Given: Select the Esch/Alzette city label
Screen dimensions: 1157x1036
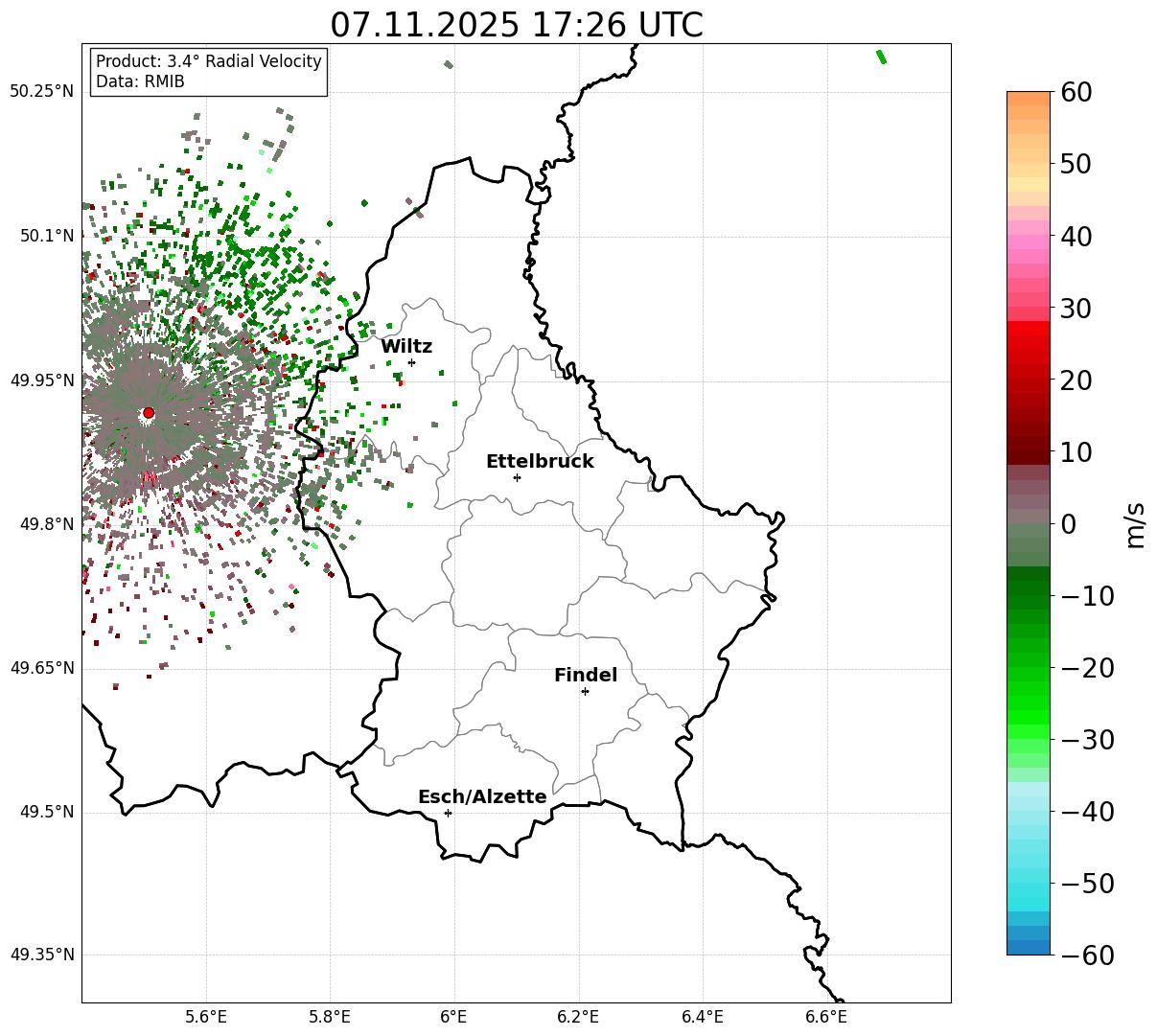Looking at the screenshot, I should coord(482,797).
